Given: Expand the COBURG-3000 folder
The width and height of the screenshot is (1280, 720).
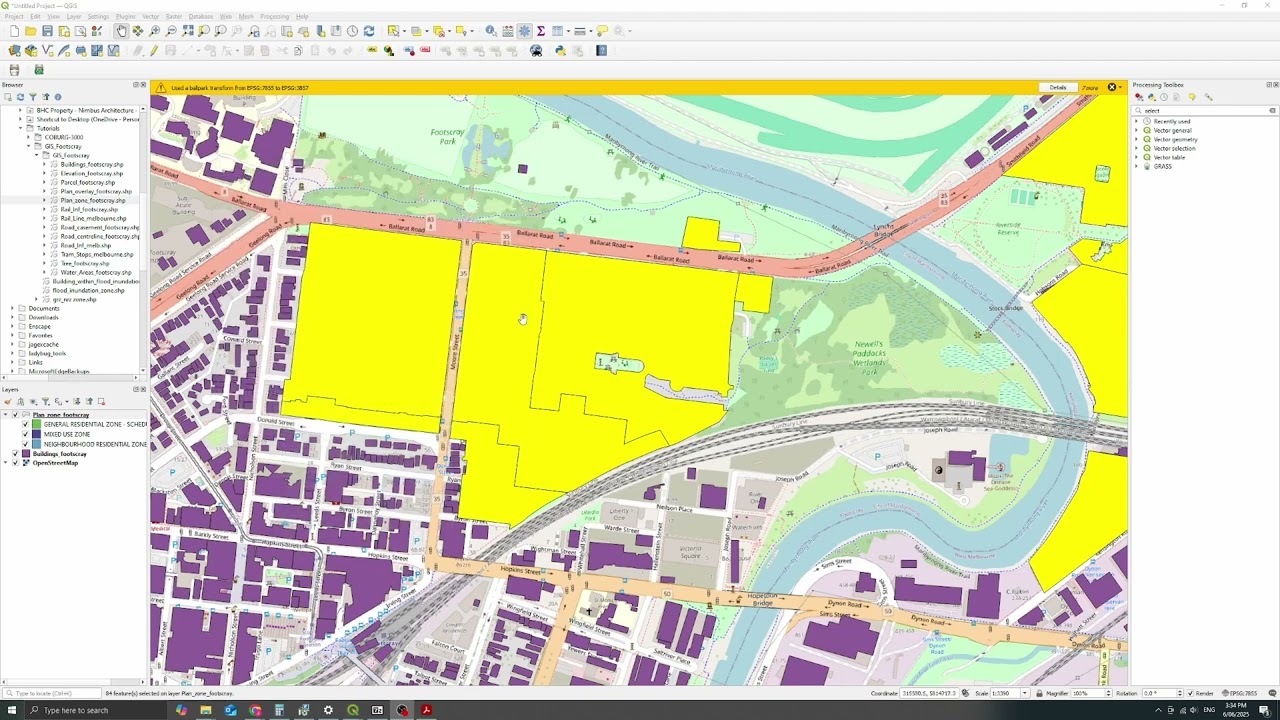Looking at the screenshot, I should tap(28, 137).
